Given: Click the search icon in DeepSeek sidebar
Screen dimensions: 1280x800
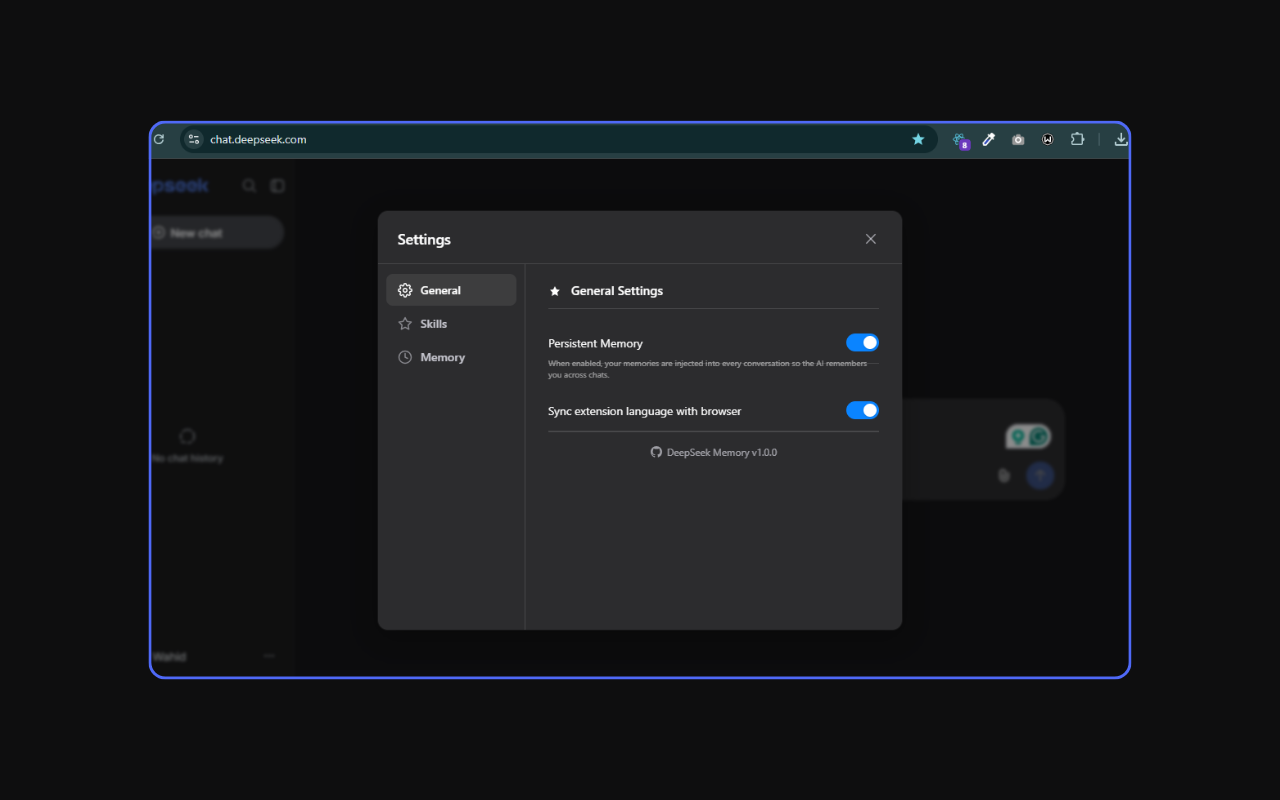Looking at the screenshot, I should [249, 186].
